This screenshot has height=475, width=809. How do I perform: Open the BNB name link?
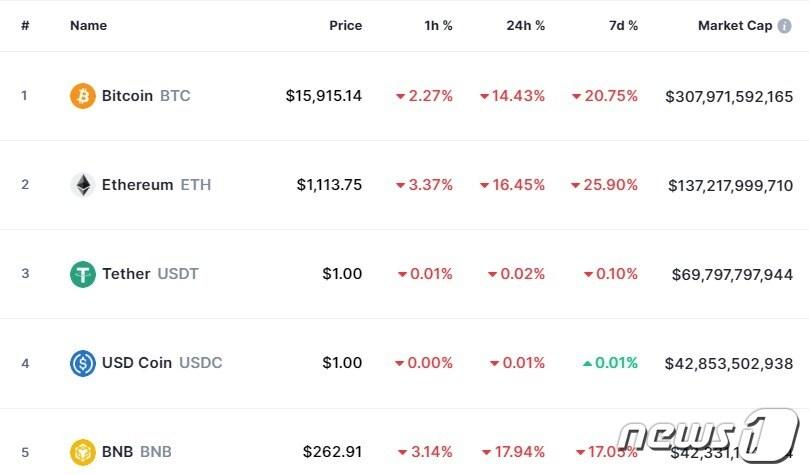[136, 452]
